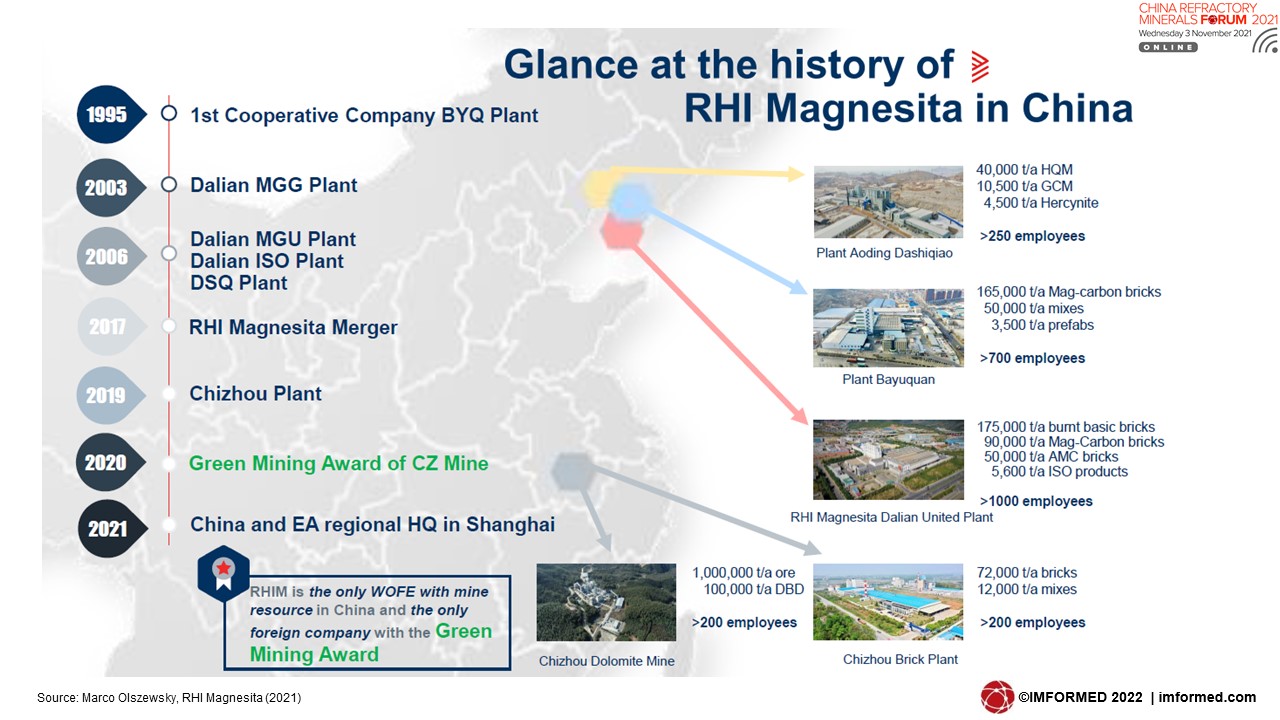Click 'Chizhou Brick Plant' caption

click(900, 659)
